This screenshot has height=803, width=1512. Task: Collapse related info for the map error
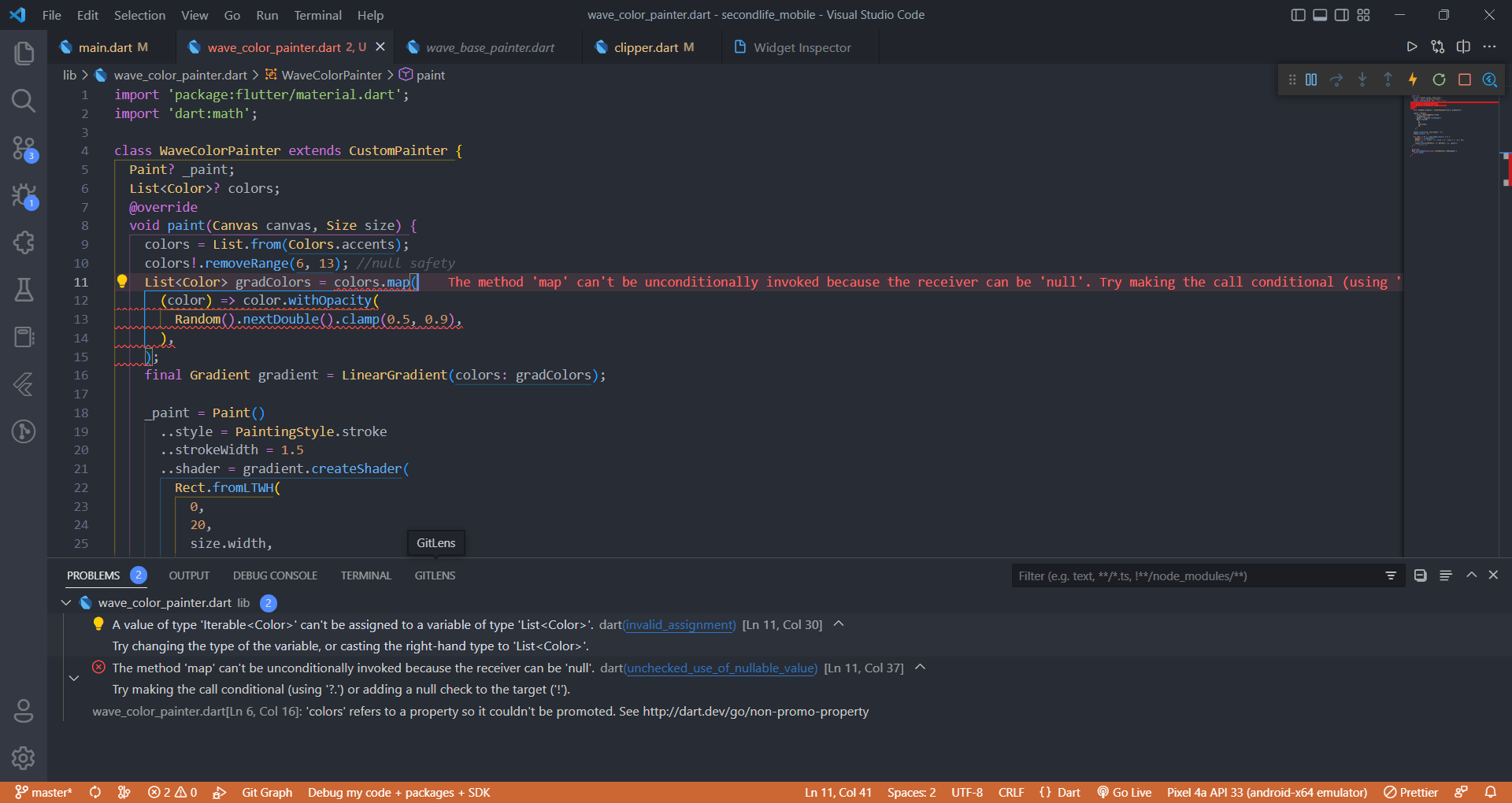[74, 678]
